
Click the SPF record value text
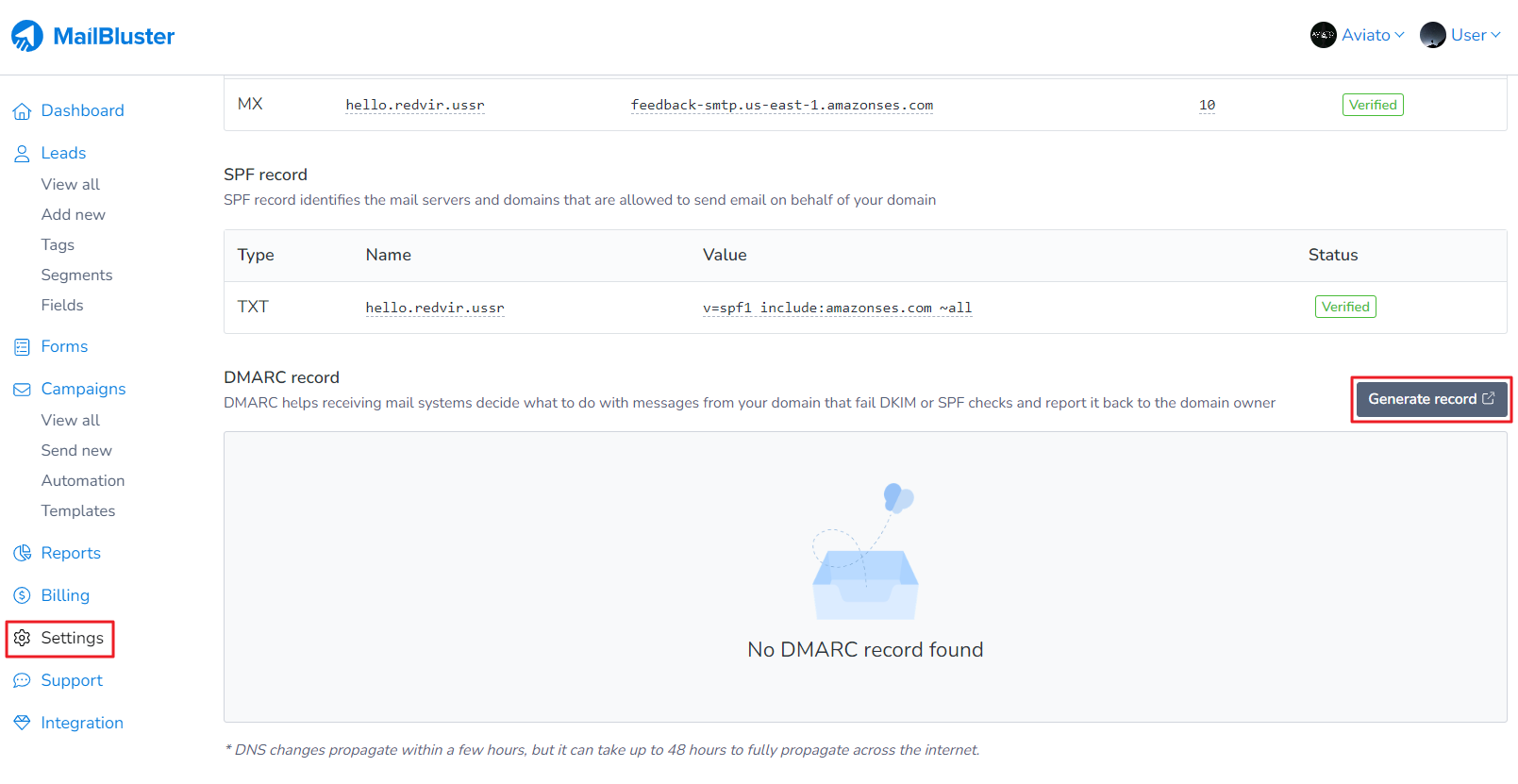(x=837, y=308)
